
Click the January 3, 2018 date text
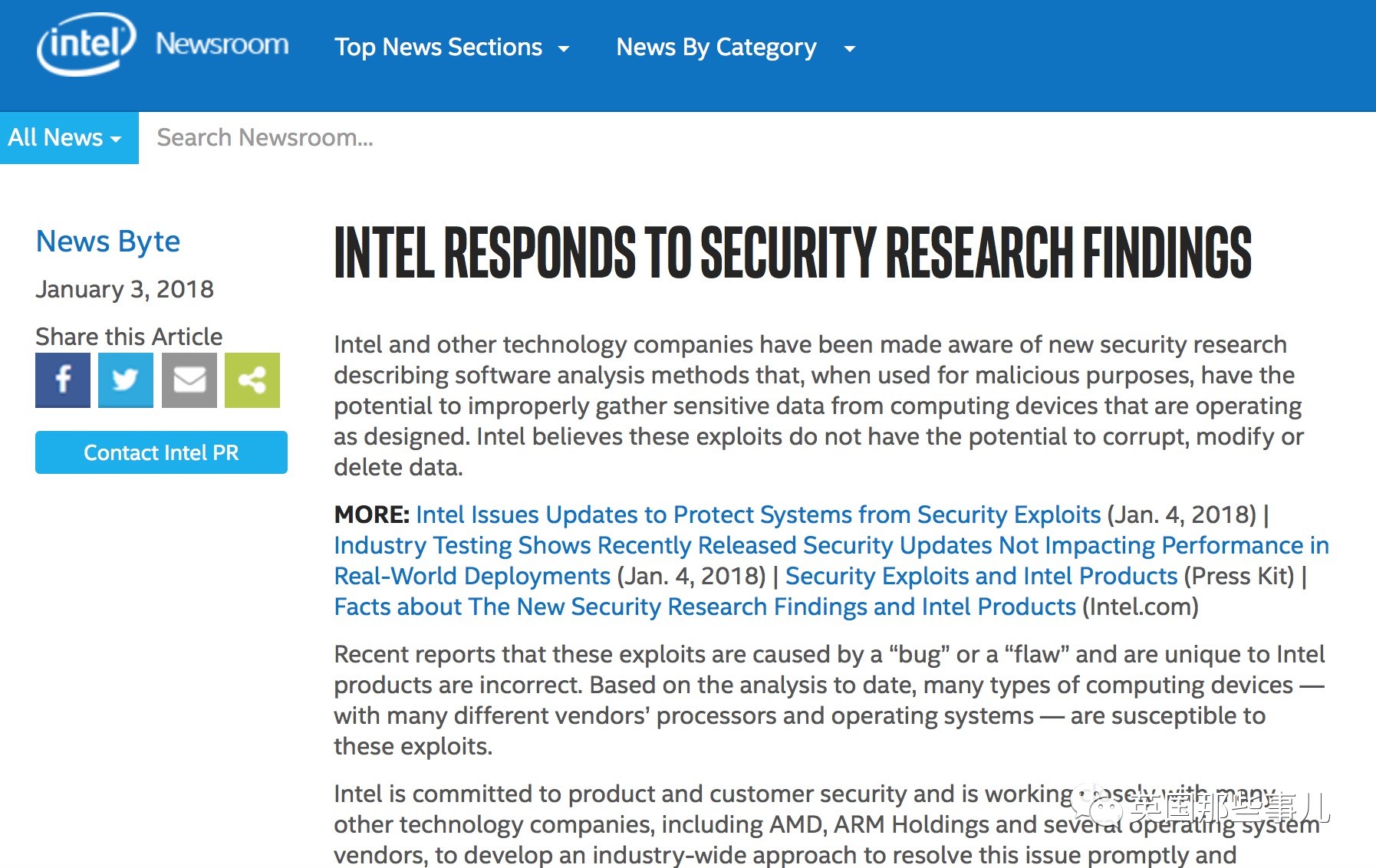point(124,289)
